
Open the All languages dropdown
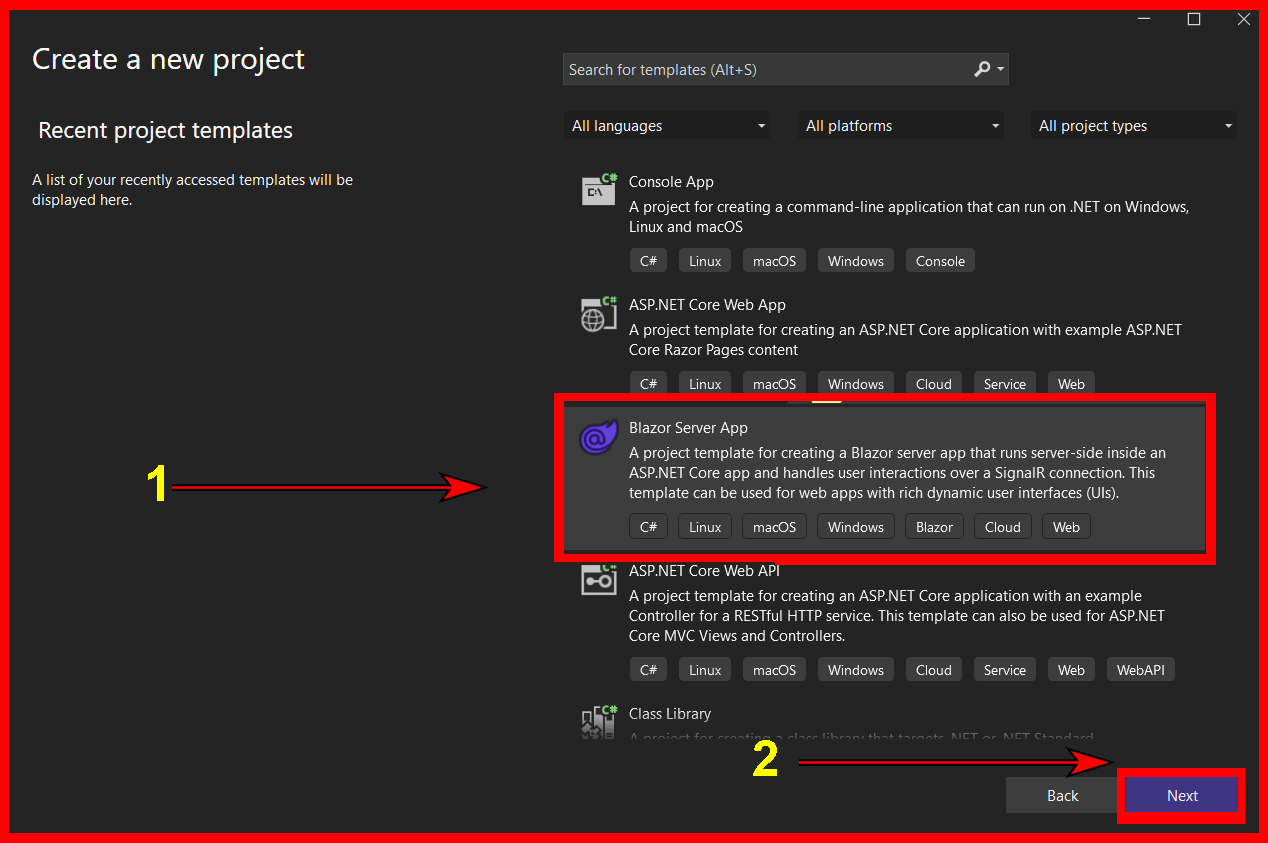[x=667, y=125]
